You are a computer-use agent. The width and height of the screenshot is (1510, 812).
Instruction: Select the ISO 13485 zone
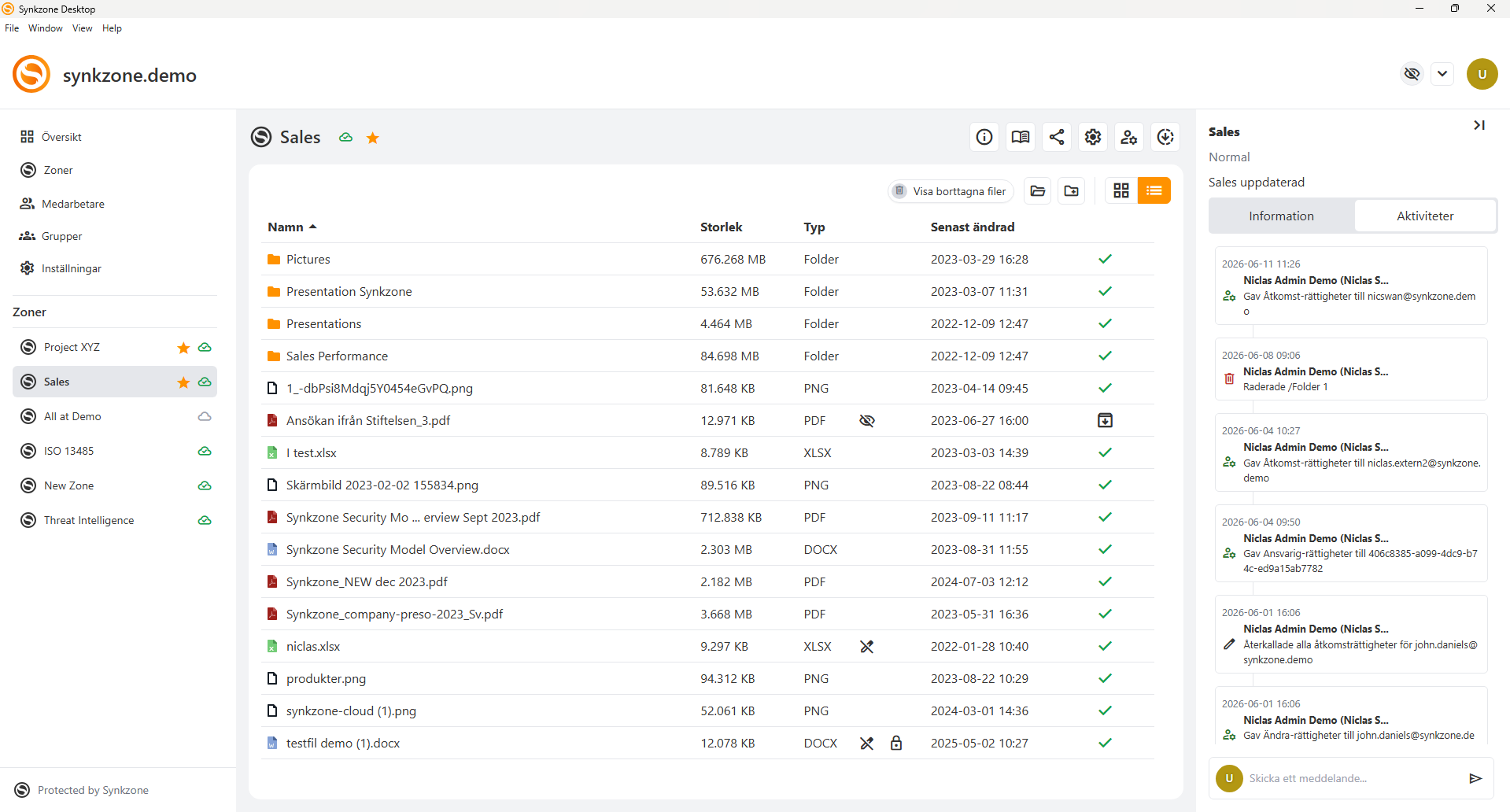(x=115, y=451)
